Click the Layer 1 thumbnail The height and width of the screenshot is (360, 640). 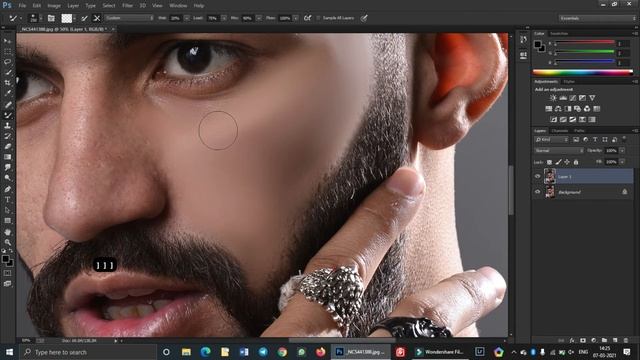tap(550, 176)
